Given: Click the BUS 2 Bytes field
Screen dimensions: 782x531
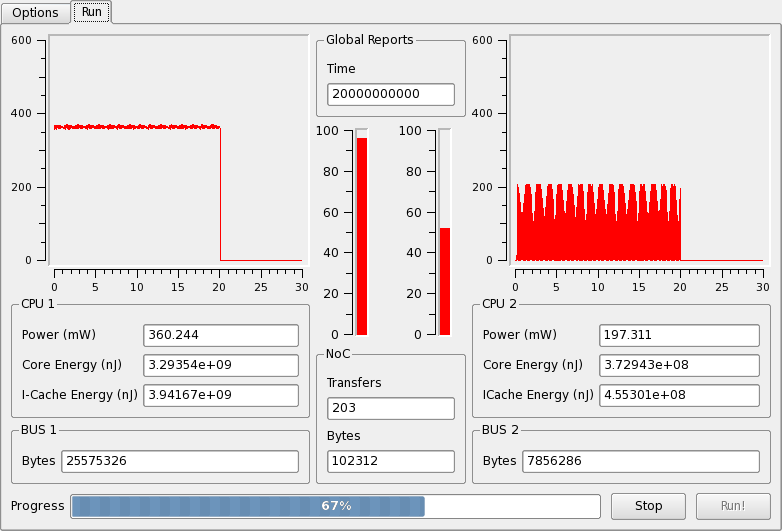Looking at the screenshot, I should pos(641,461).
